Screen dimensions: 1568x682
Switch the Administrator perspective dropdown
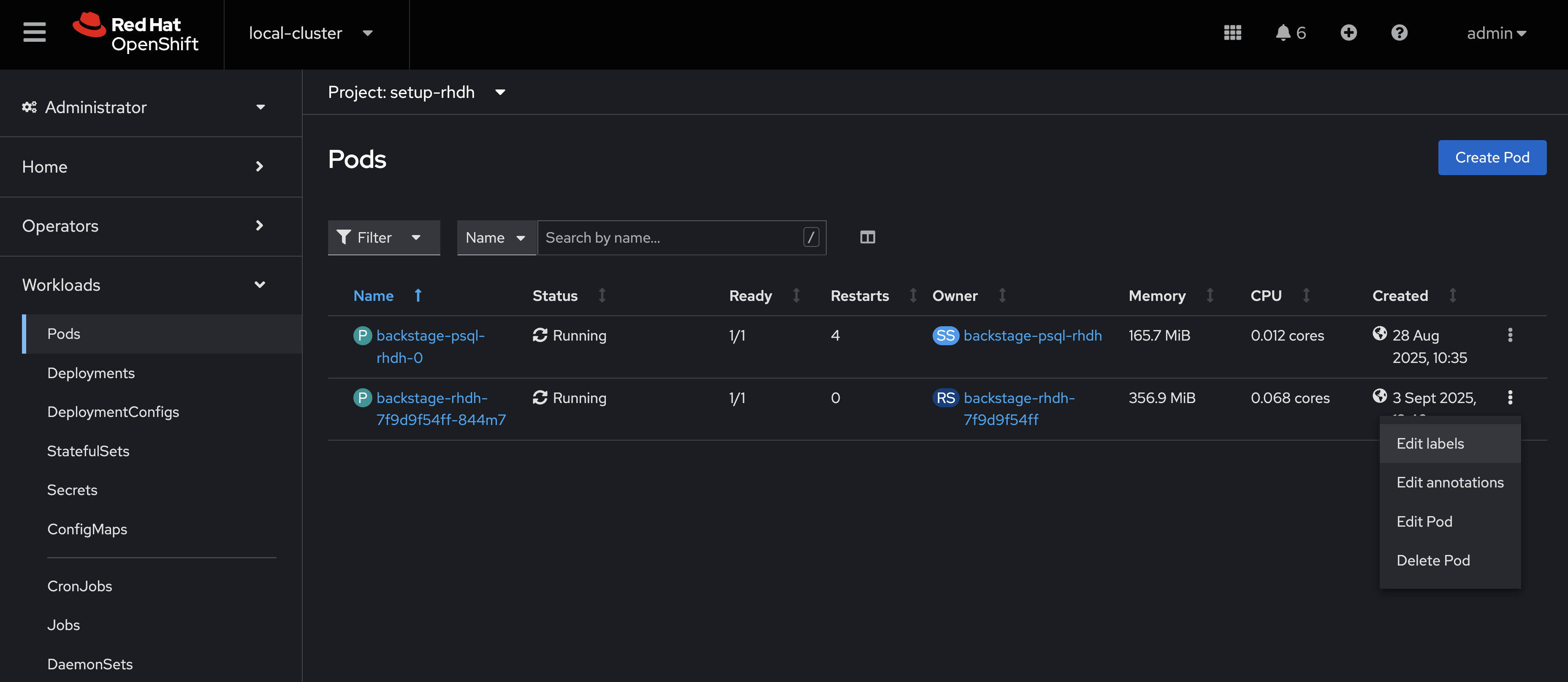pos(144,107)
